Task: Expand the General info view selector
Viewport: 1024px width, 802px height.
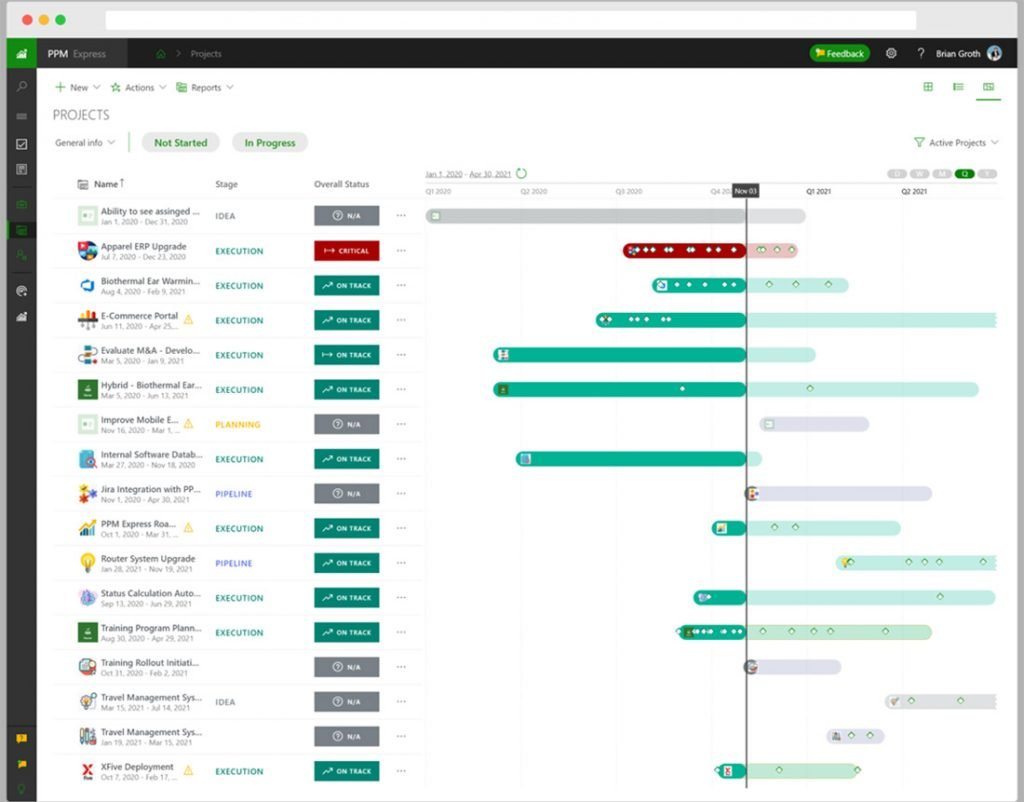Action: click(x=85, y=142)
